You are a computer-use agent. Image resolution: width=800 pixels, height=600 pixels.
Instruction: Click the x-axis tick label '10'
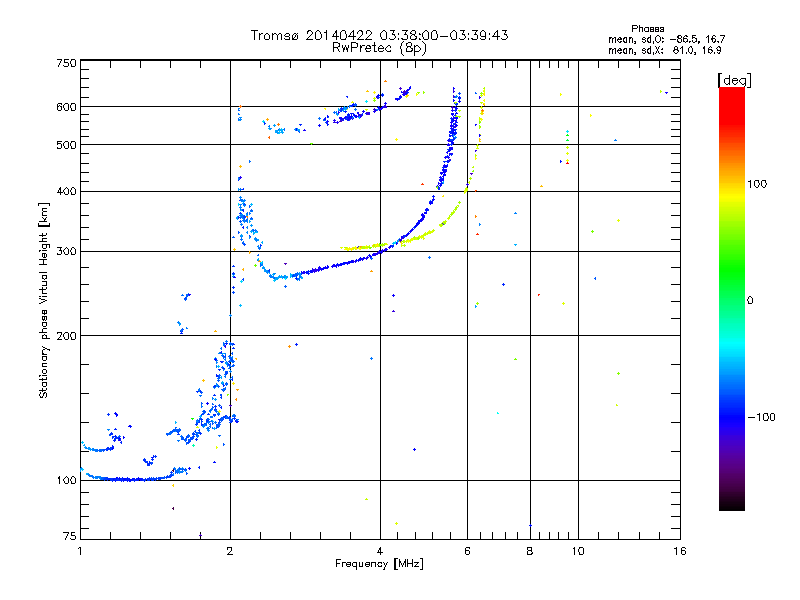[x=578, y=551]
